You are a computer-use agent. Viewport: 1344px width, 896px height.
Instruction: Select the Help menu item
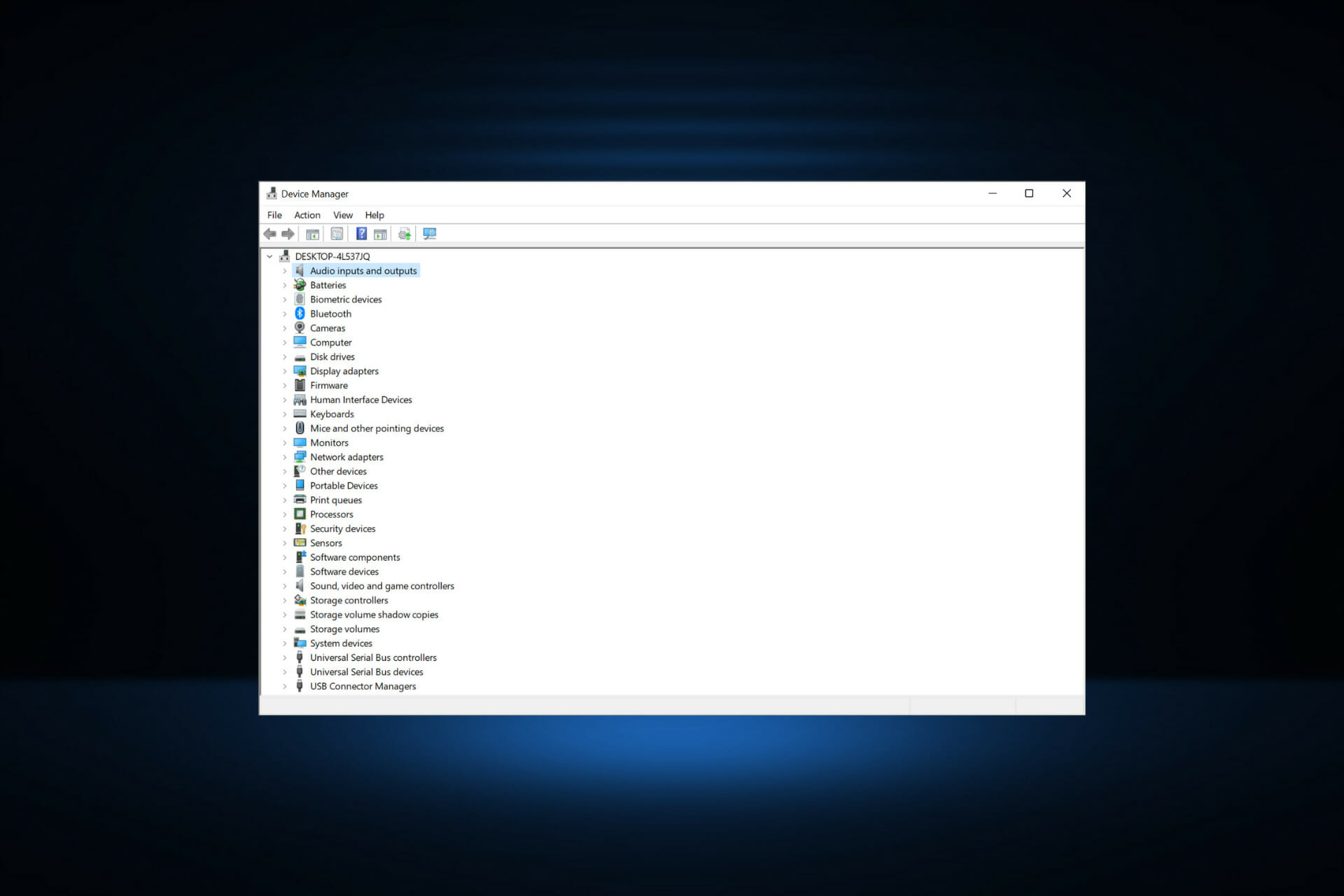[373, 214]
